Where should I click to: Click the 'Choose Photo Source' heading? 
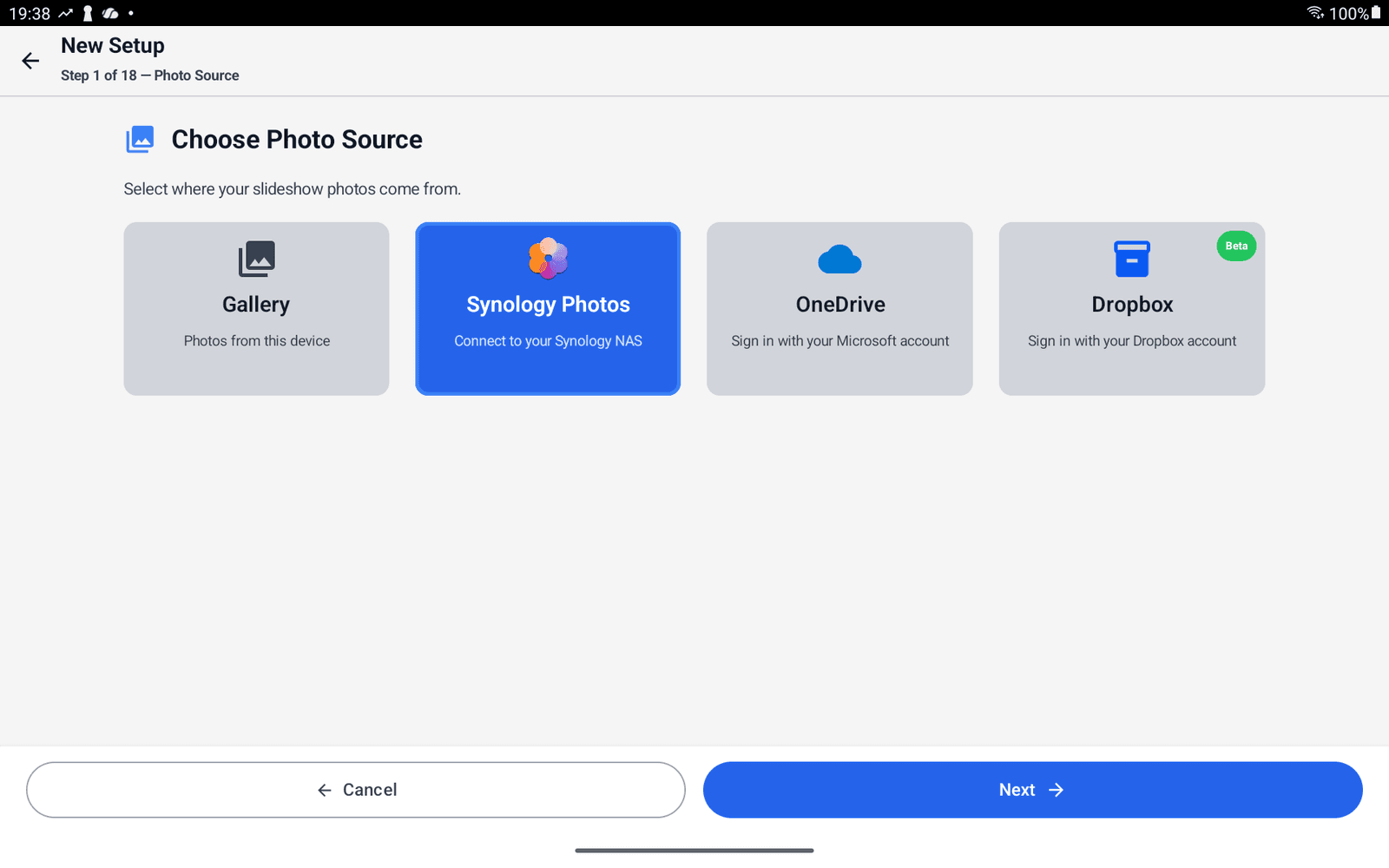click(297, 139)
